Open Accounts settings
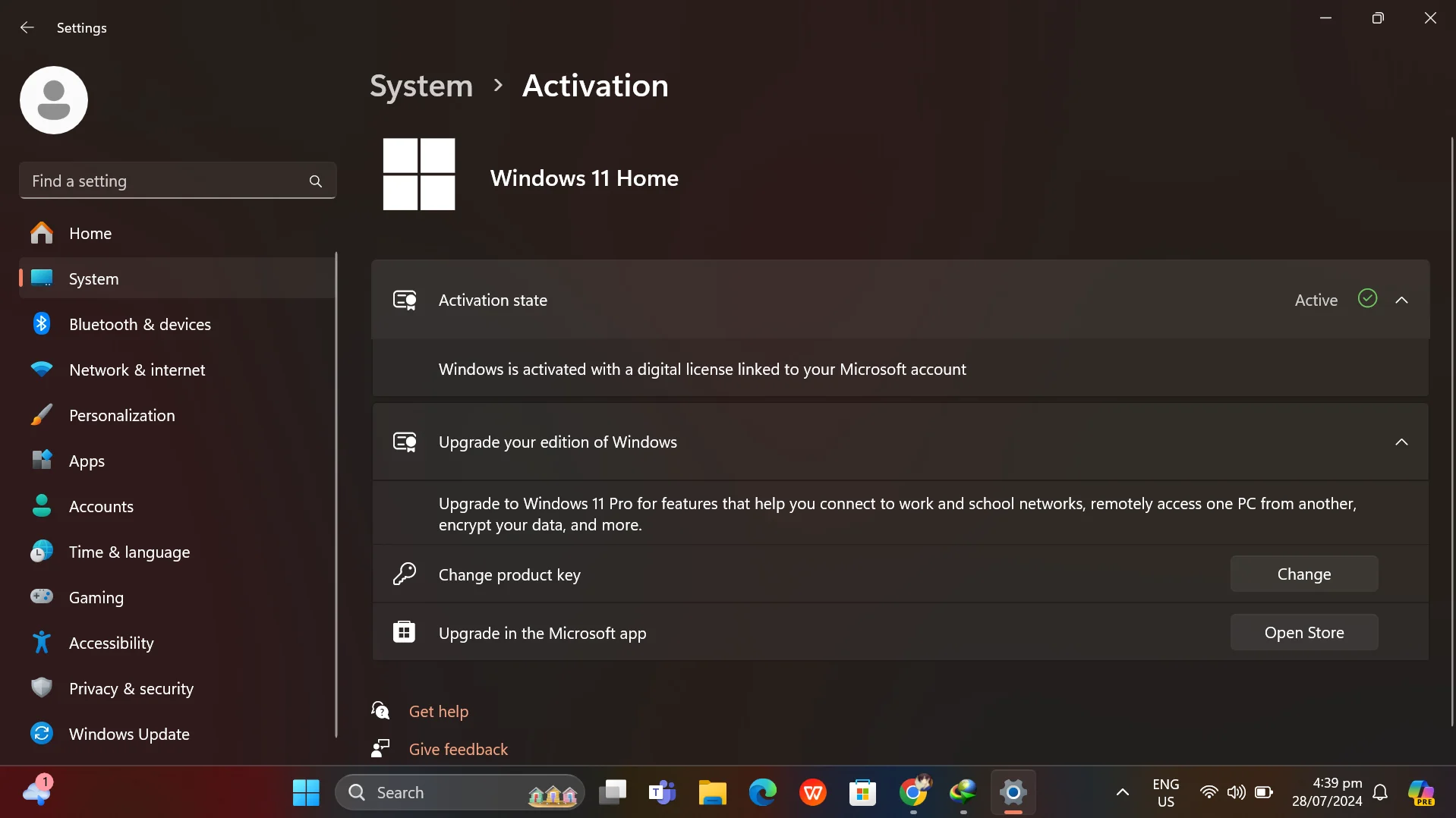Image resolution: width=1456 pixels, height=818 pixels. (178, 506)
